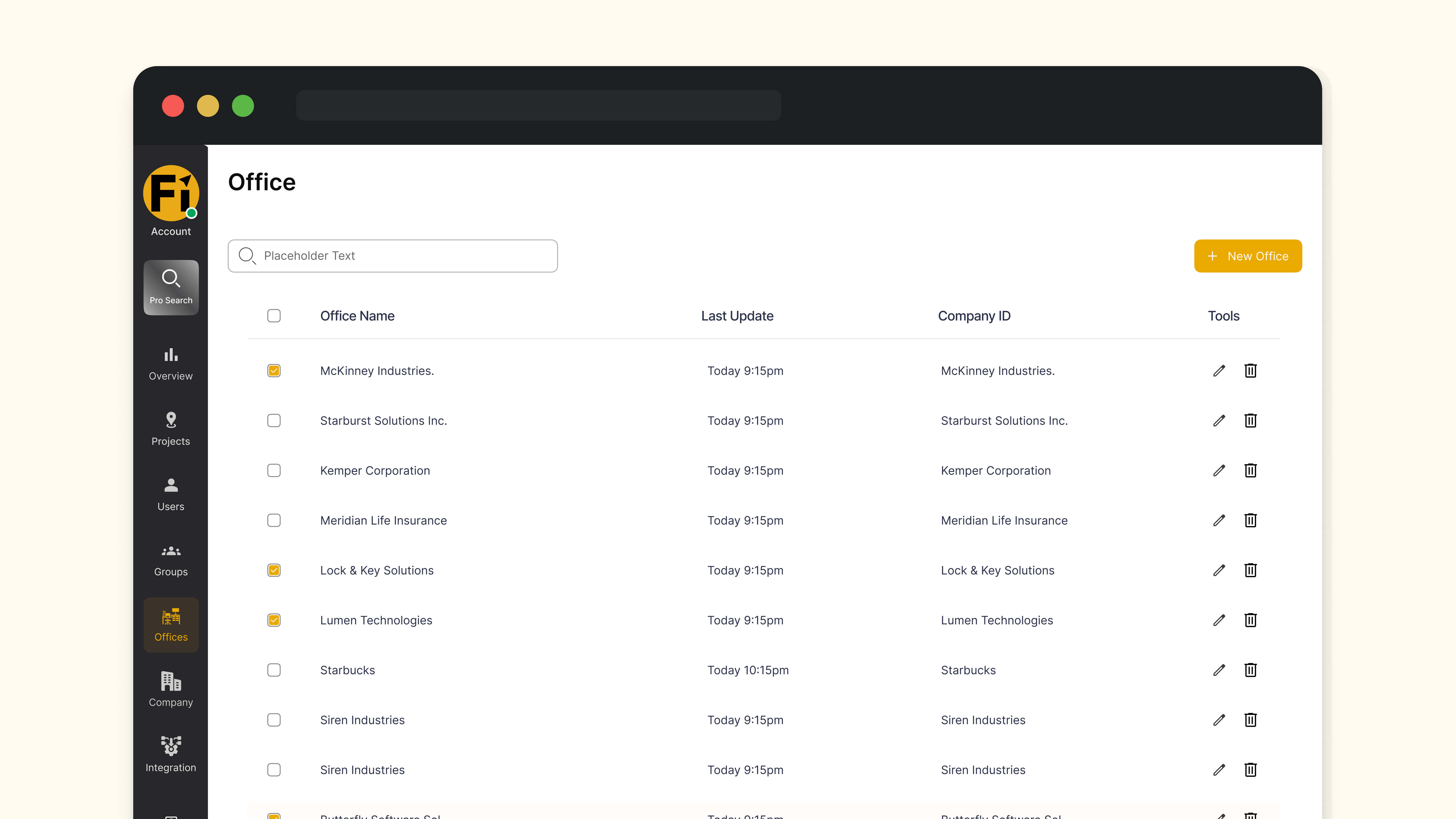Open the Groups section
The height and width of the screenshot is (819, 1456).
tap(171, 559)
